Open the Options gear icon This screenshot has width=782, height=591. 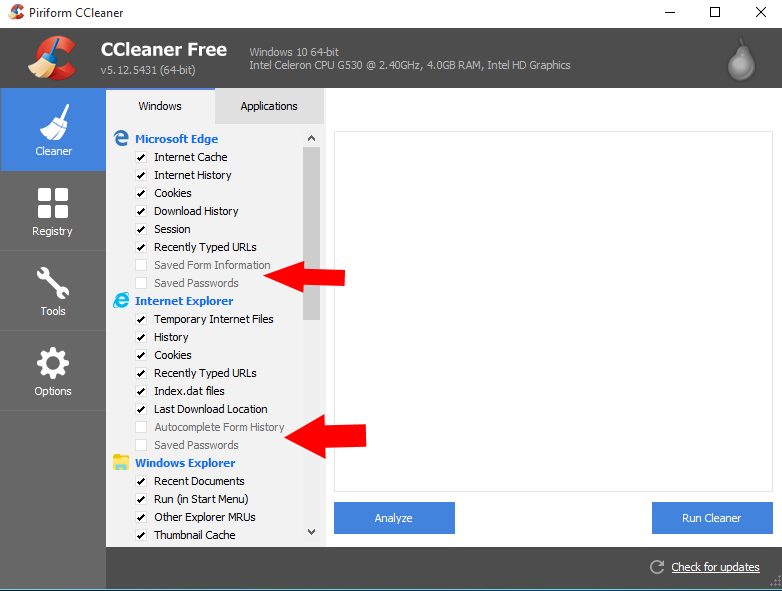coord(52,363)
